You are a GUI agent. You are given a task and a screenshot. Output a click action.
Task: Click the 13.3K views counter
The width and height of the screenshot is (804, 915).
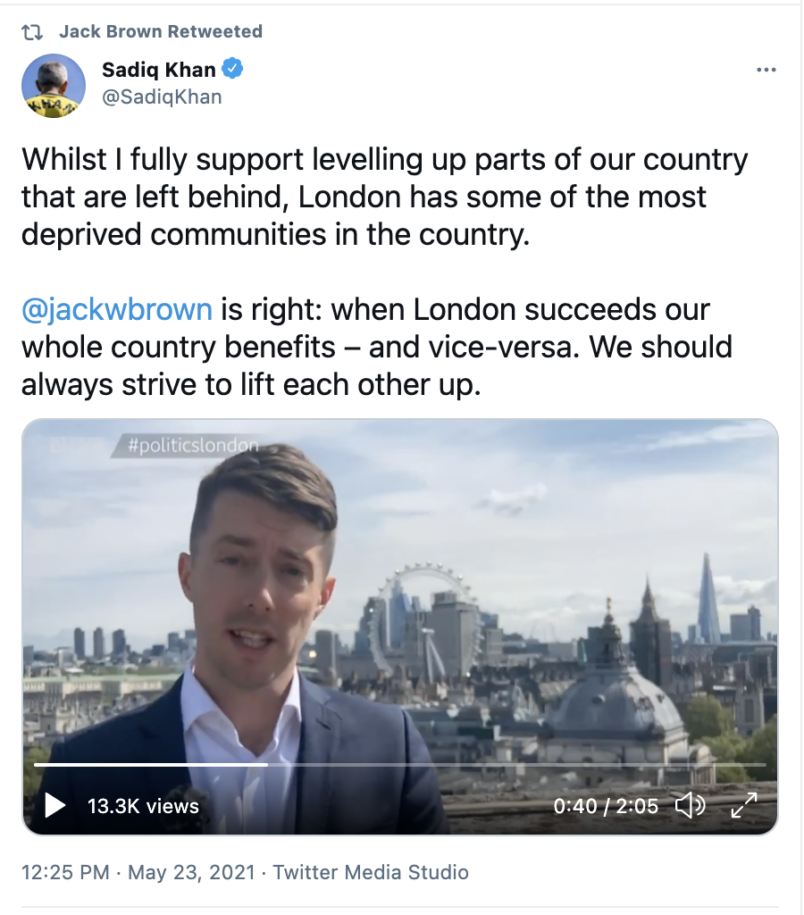[143, 806]
